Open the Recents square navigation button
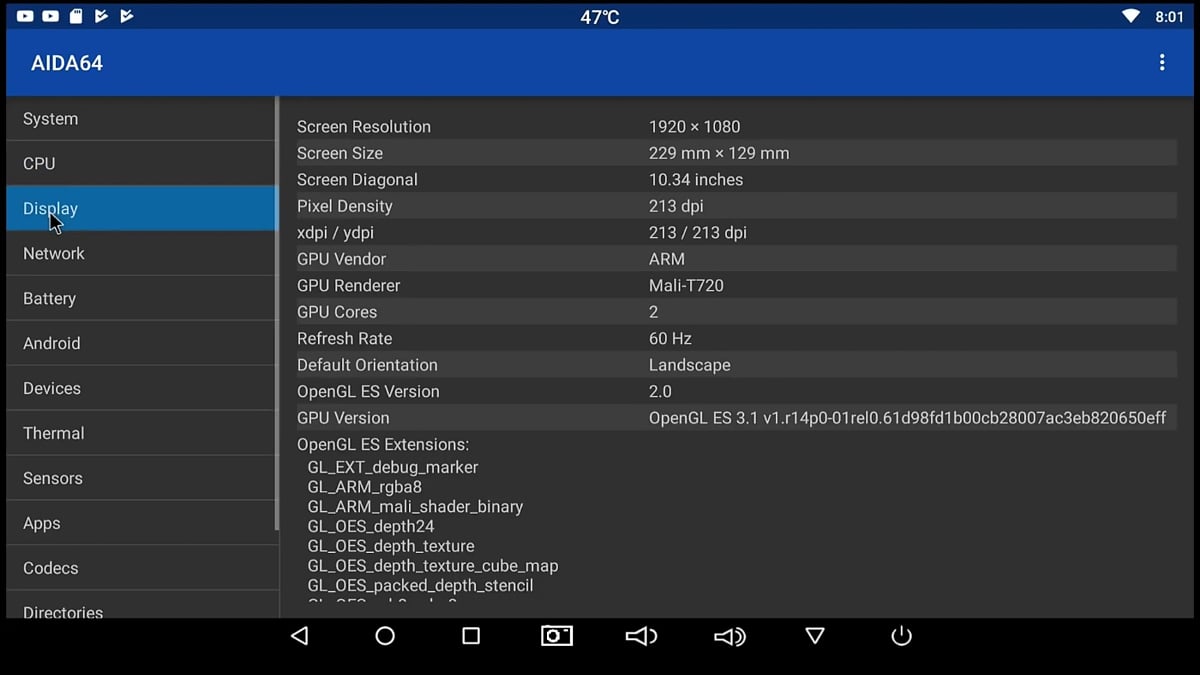 point(471,636)
